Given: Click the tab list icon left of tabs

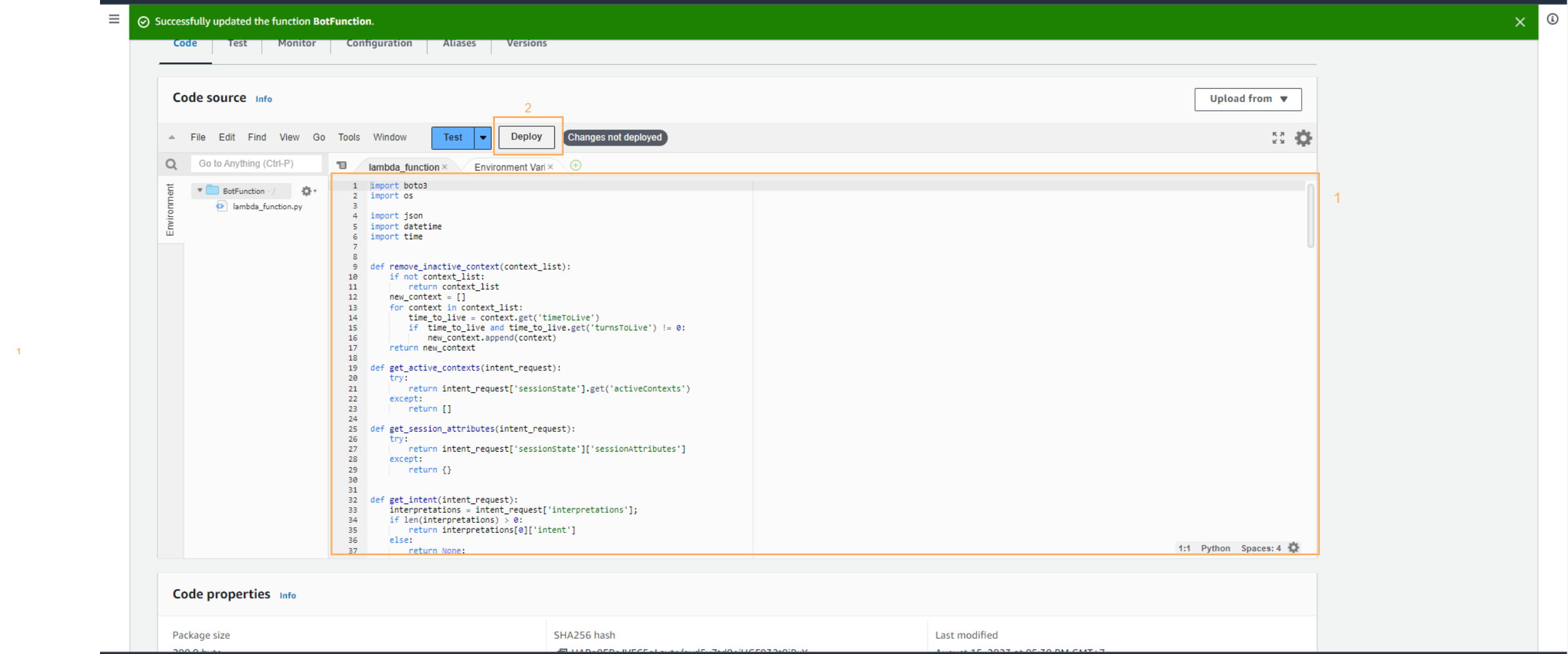Looking at the screenshot, I should (x=341, y=166).
